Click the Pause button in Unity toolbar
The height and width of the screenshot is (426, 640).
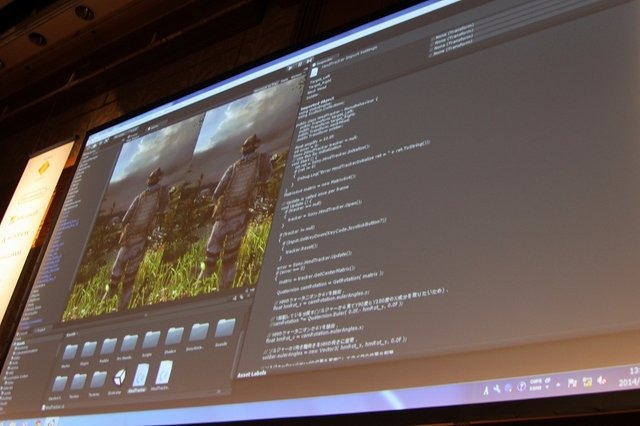pyautogui.click(x=300, y=64)
